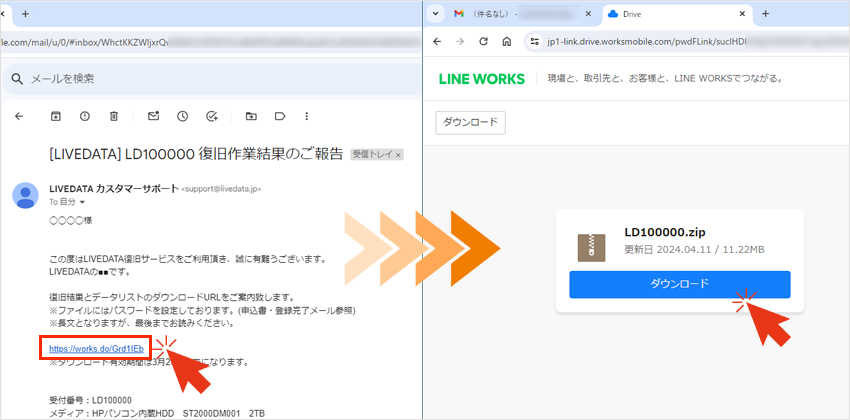Screen dimensions: 850x420
Task: Select the Drive browser tab
Action: click(x=678, y=14)
